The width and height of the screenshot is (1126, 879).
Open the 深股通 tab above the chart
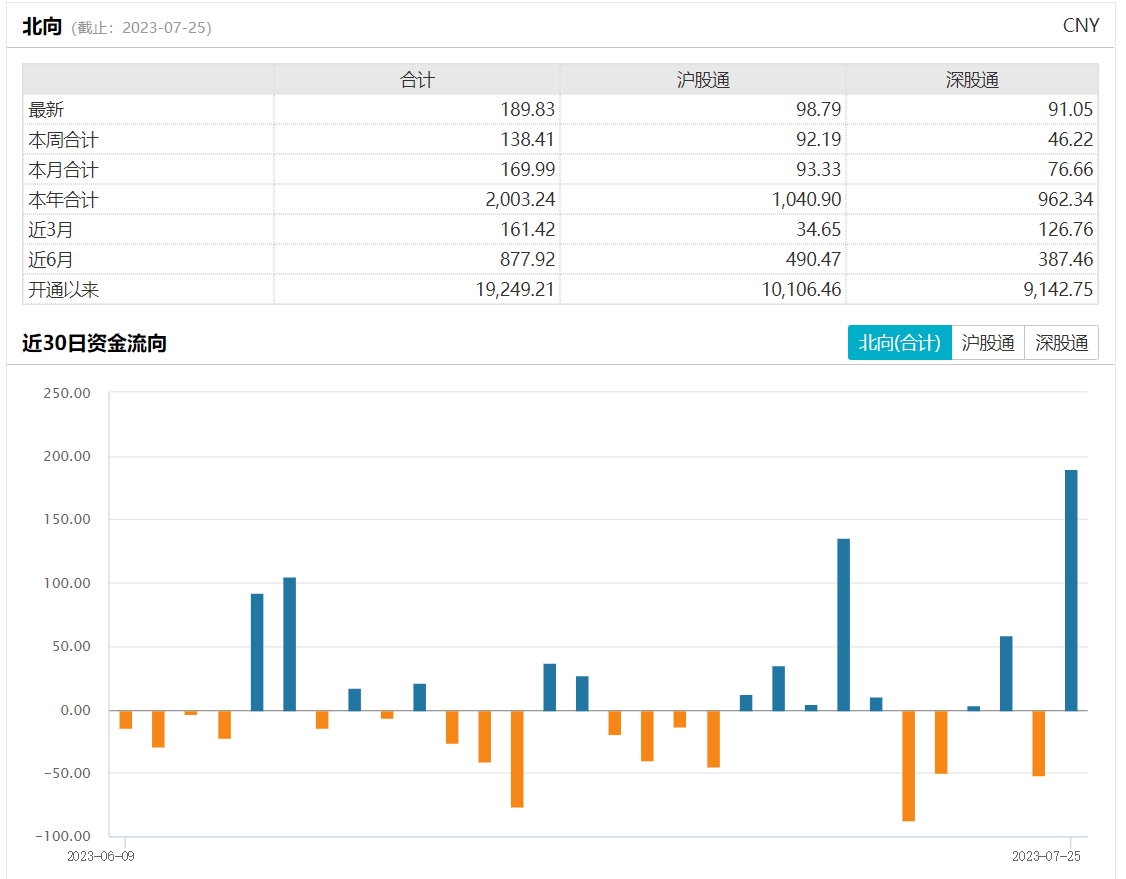(1061, 343)
